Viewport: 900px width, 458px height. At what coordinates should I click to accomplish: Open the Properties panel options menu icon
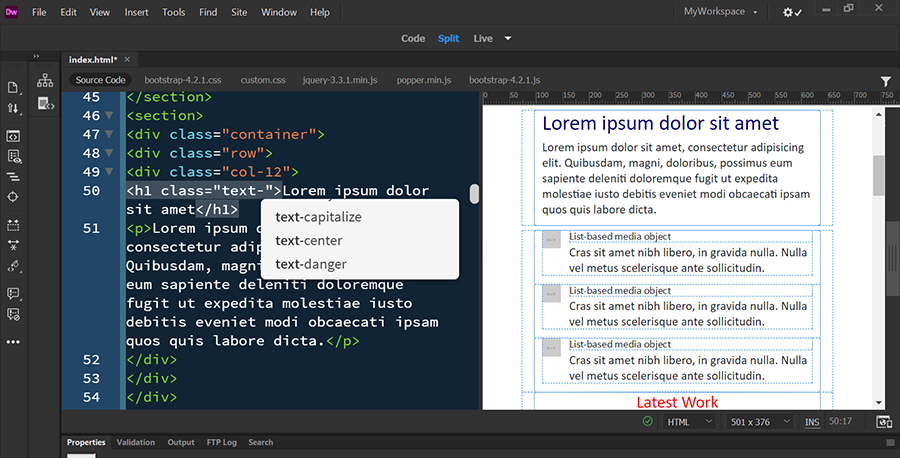[890, 443]
